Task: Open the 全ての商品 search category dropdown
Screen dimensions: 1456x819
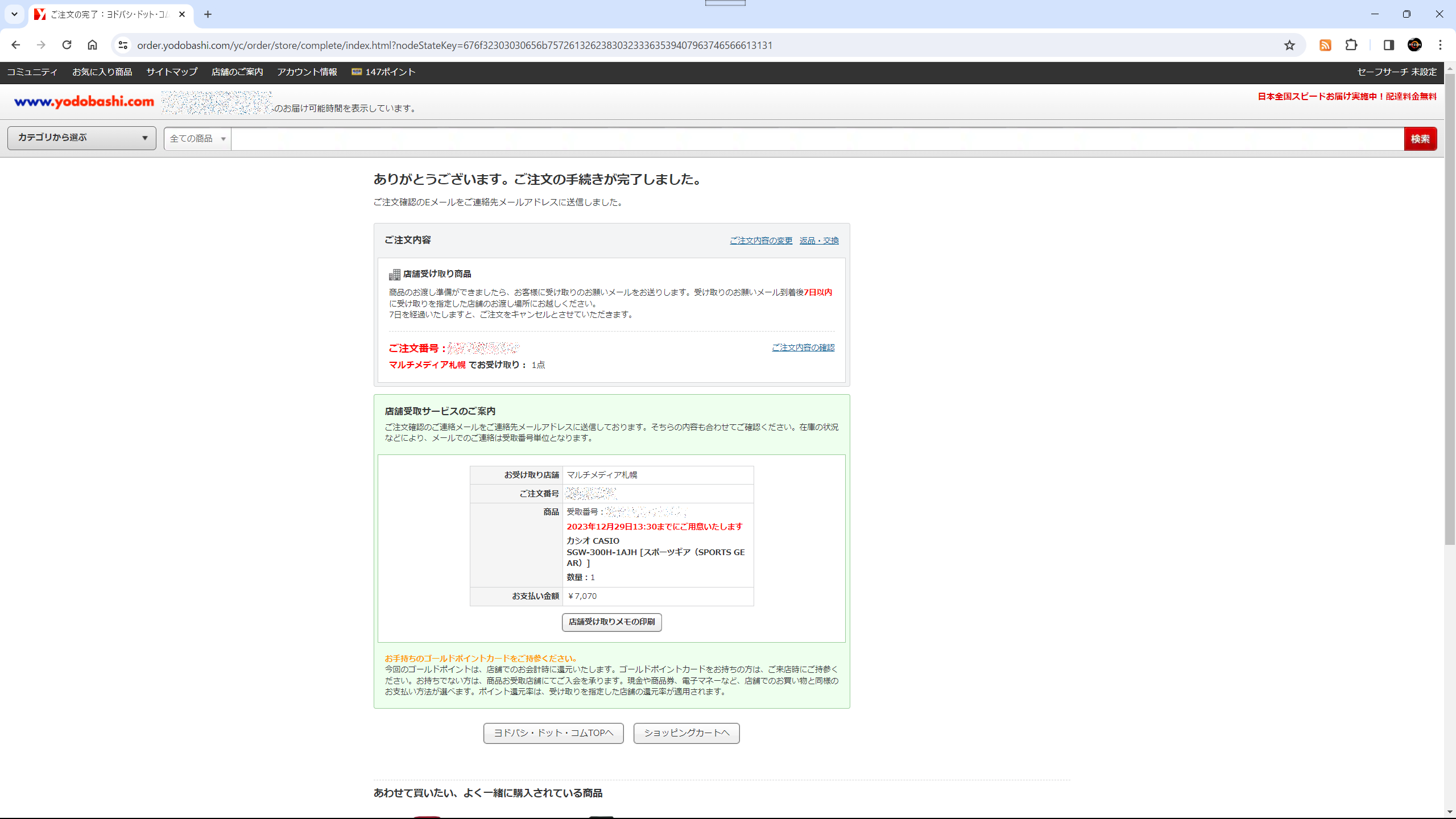Action: pyautogui.click(x=197, y=139)
